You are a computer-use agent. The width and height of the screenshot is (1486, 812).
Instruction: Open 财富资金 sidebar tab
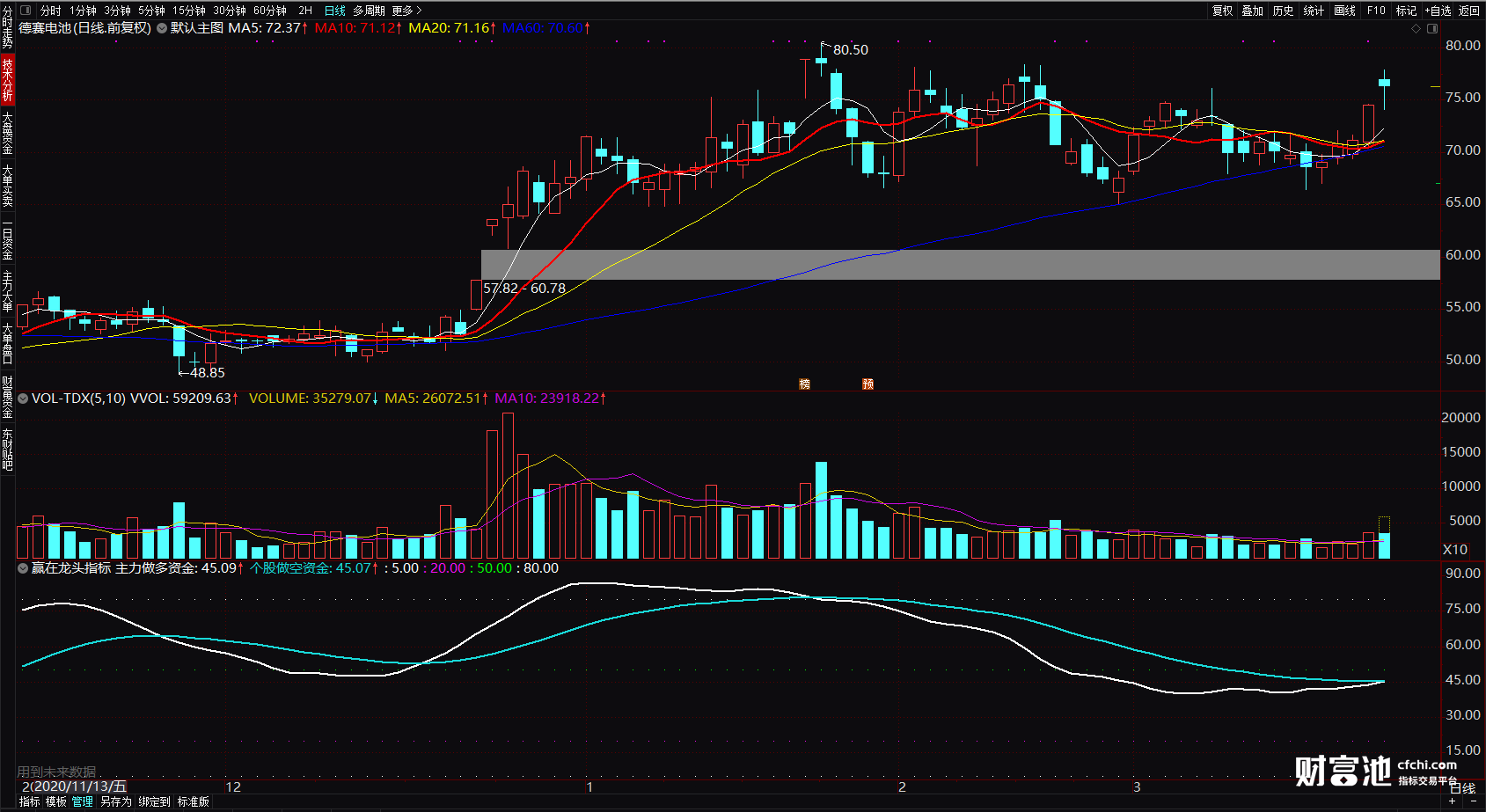7,397
